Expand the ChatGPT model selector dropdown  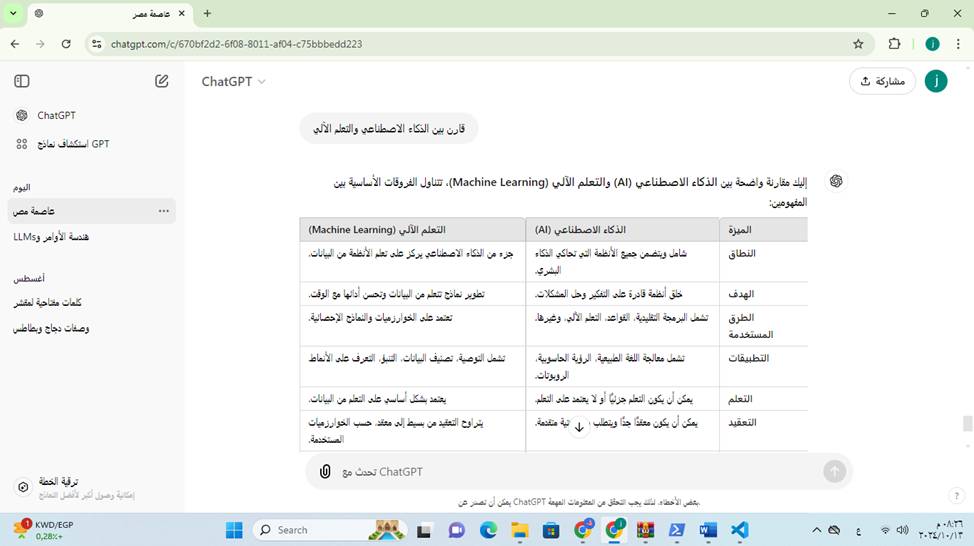[x=234, y=82]
